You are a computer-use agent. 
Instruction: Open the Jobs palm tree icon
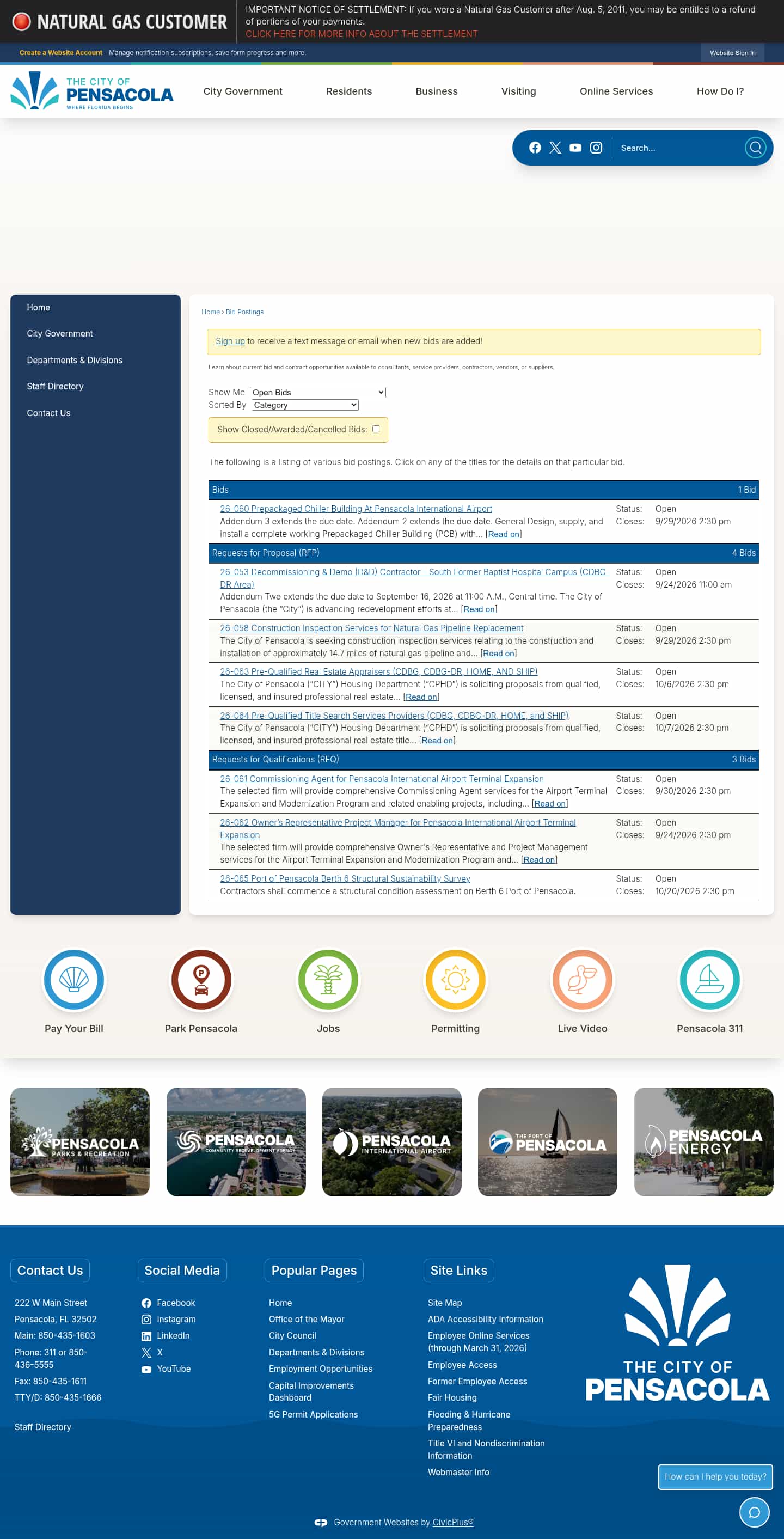tap(328, 980)
